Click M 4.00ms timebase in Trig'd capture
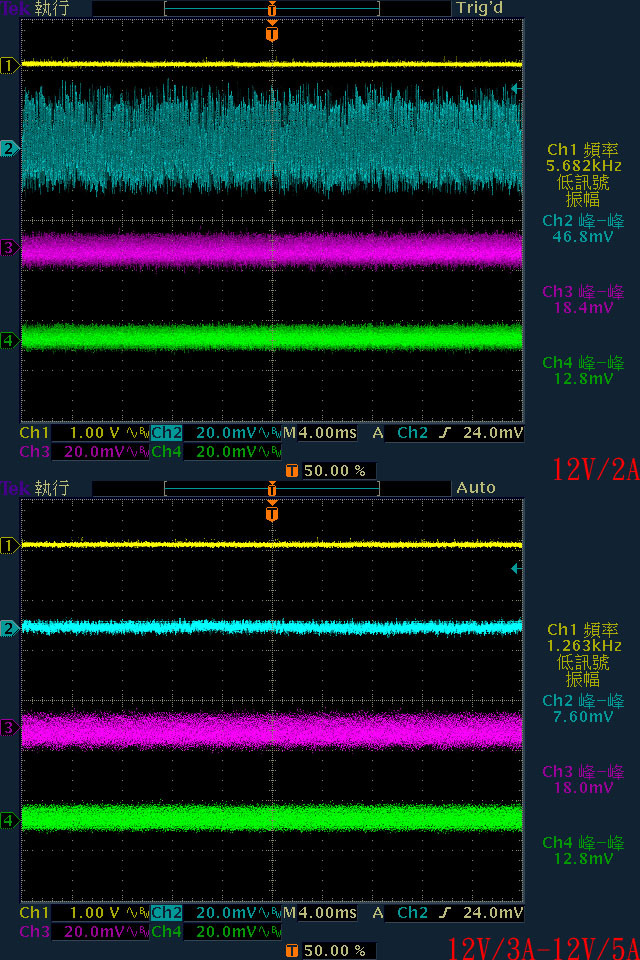The width and height of the screenshot is (640, 960). (320, 433)
